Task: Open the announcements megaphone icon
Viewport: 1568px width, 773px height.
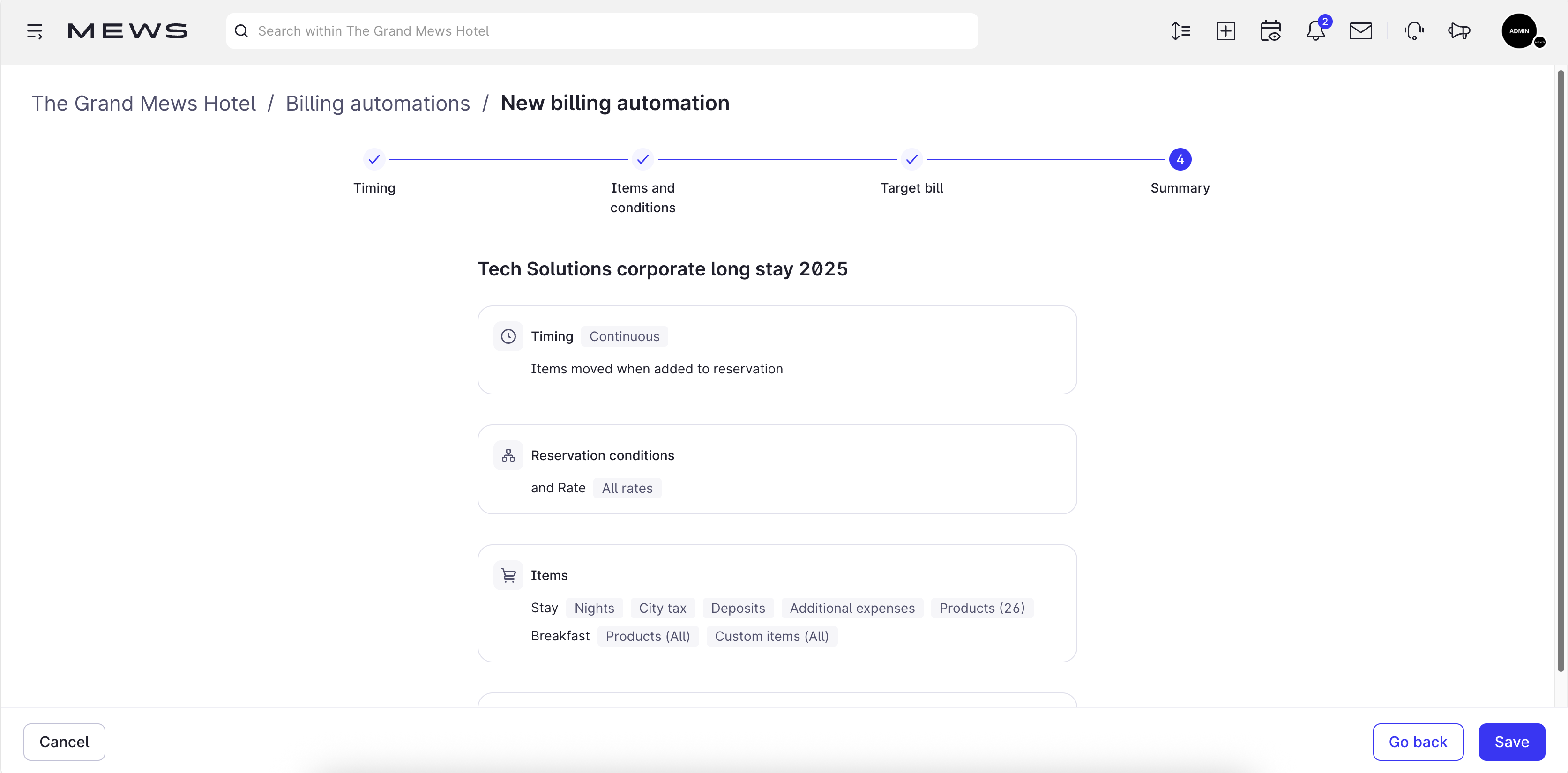Action: tap(1459, 31)
